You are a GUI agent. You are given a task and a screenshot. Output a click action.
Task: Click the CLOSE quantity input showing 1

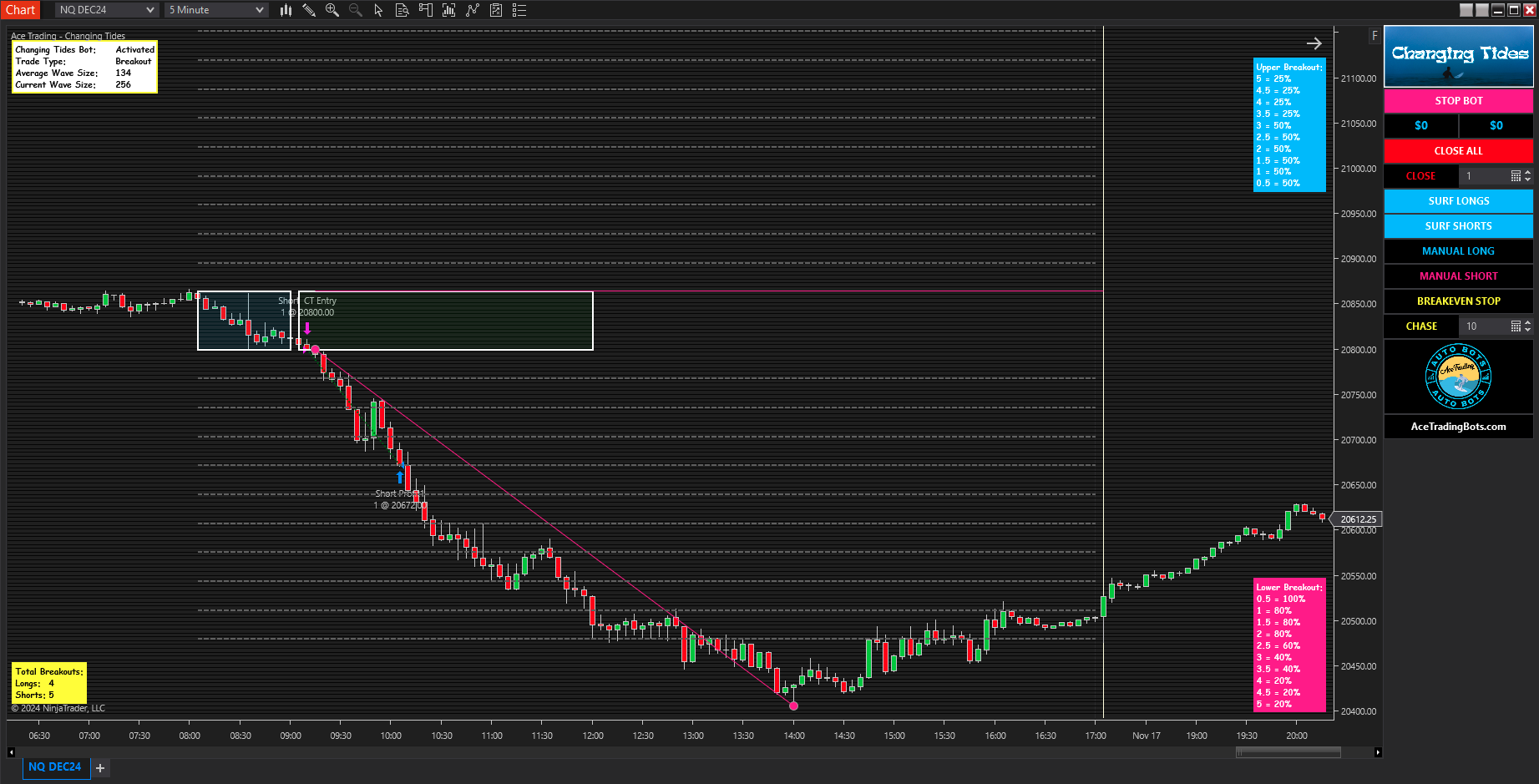point(1485,176)
